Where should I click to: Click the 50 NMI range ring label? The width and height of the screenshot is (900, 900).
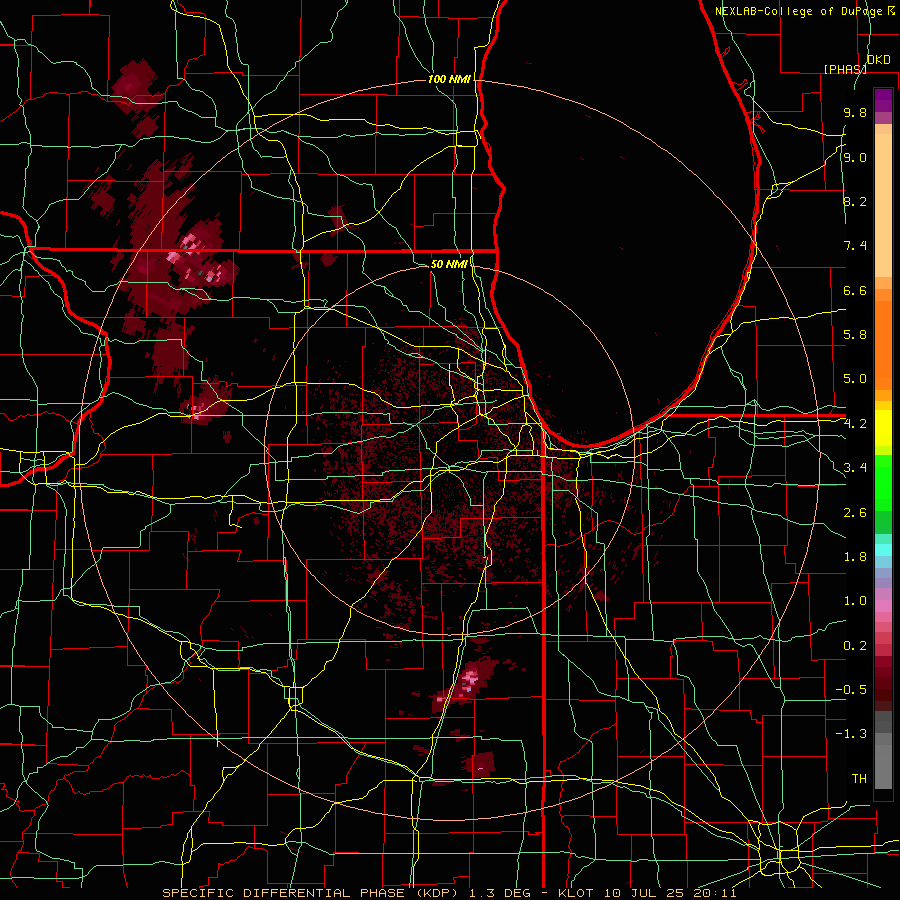click(x=449, y=264)
